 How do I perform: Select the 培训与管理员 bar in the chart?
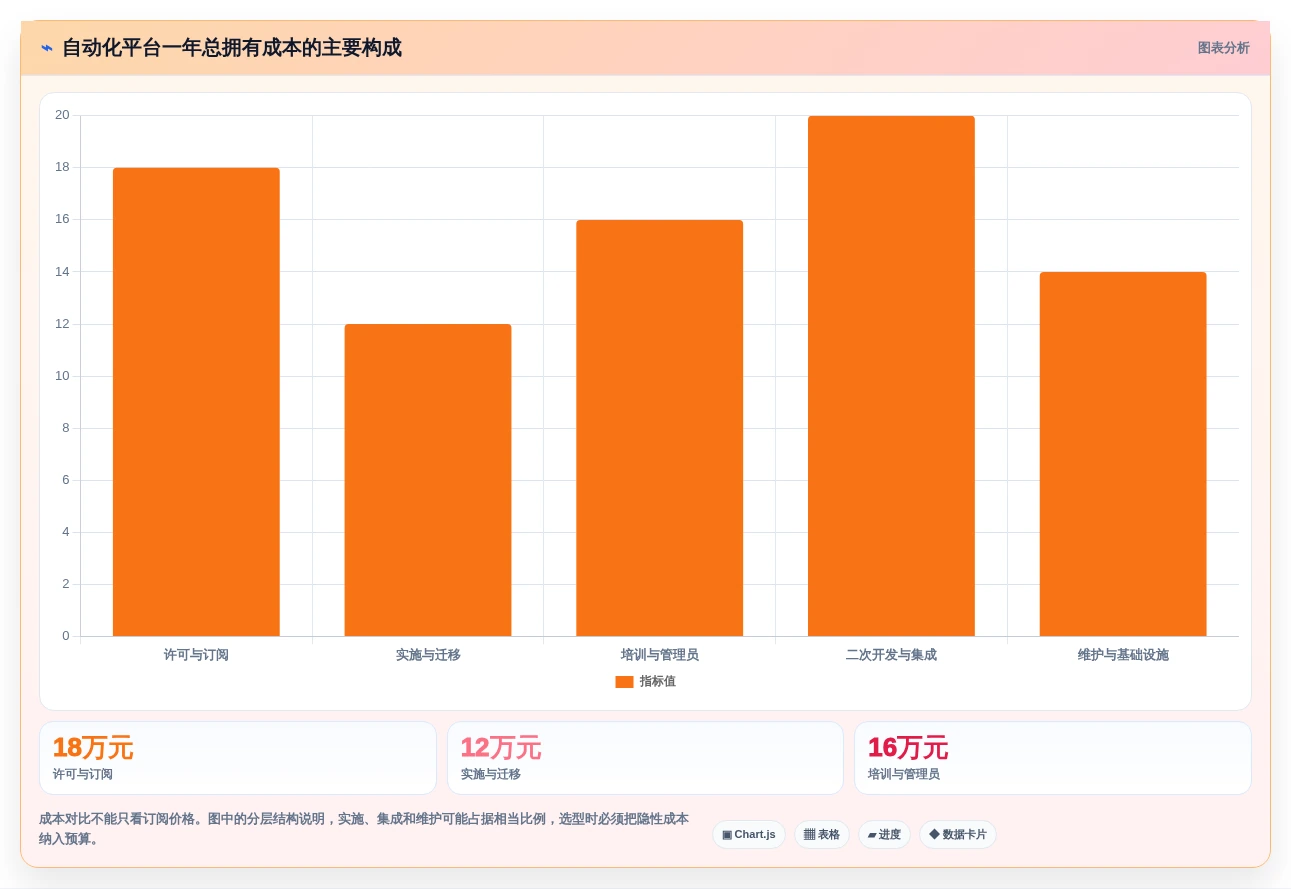[x=660, y=428]
